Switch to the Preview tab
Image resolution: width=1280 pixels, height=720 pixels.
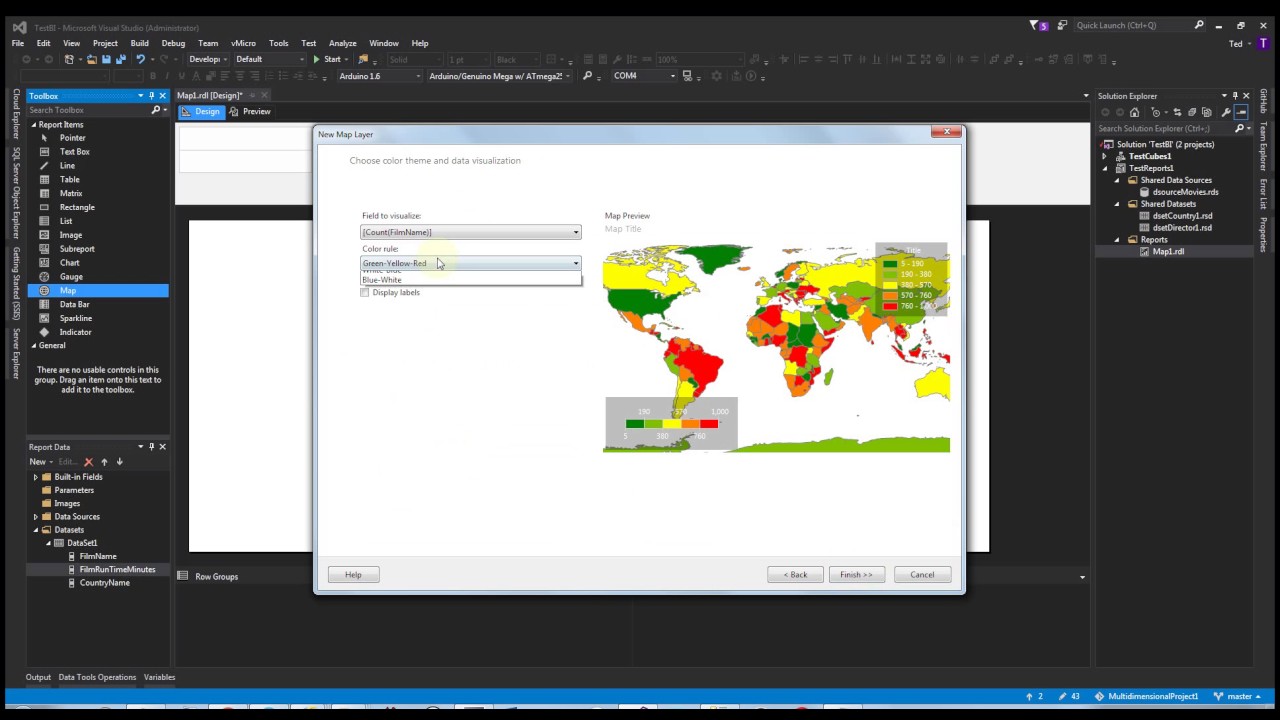(x=250, y=111)
